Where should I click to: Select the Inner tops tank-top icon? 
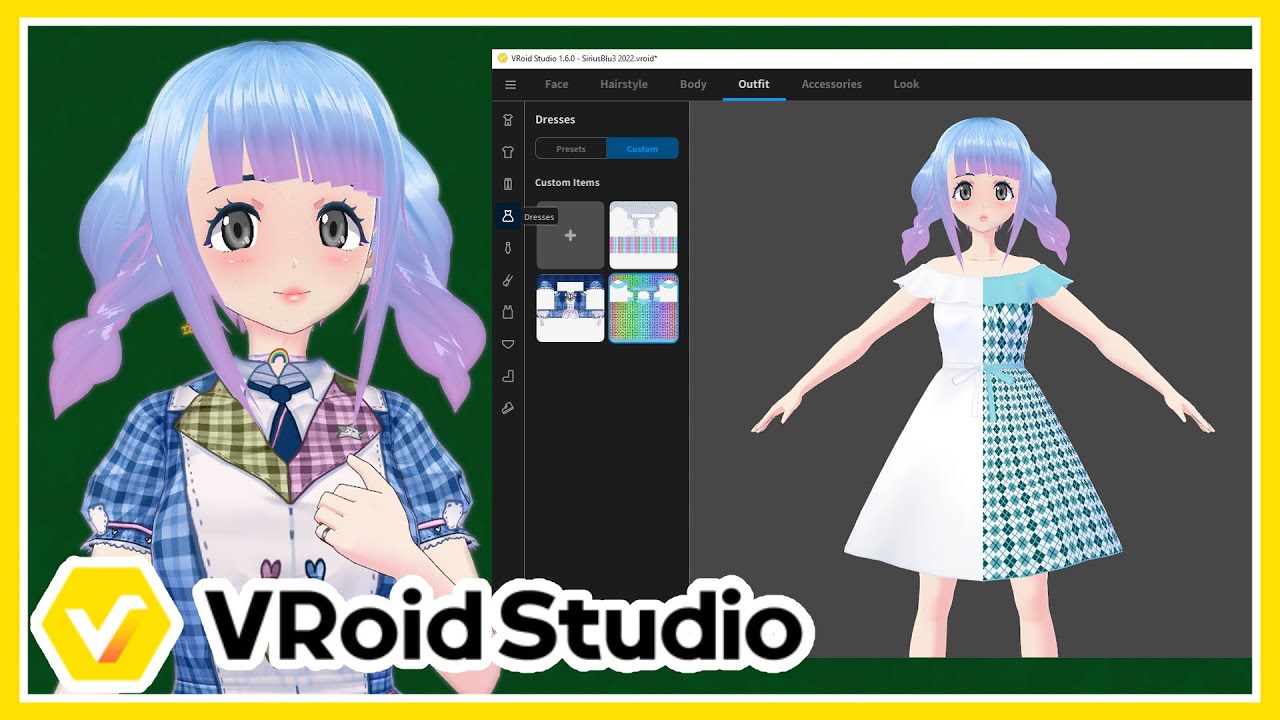[x=508, y=312]
